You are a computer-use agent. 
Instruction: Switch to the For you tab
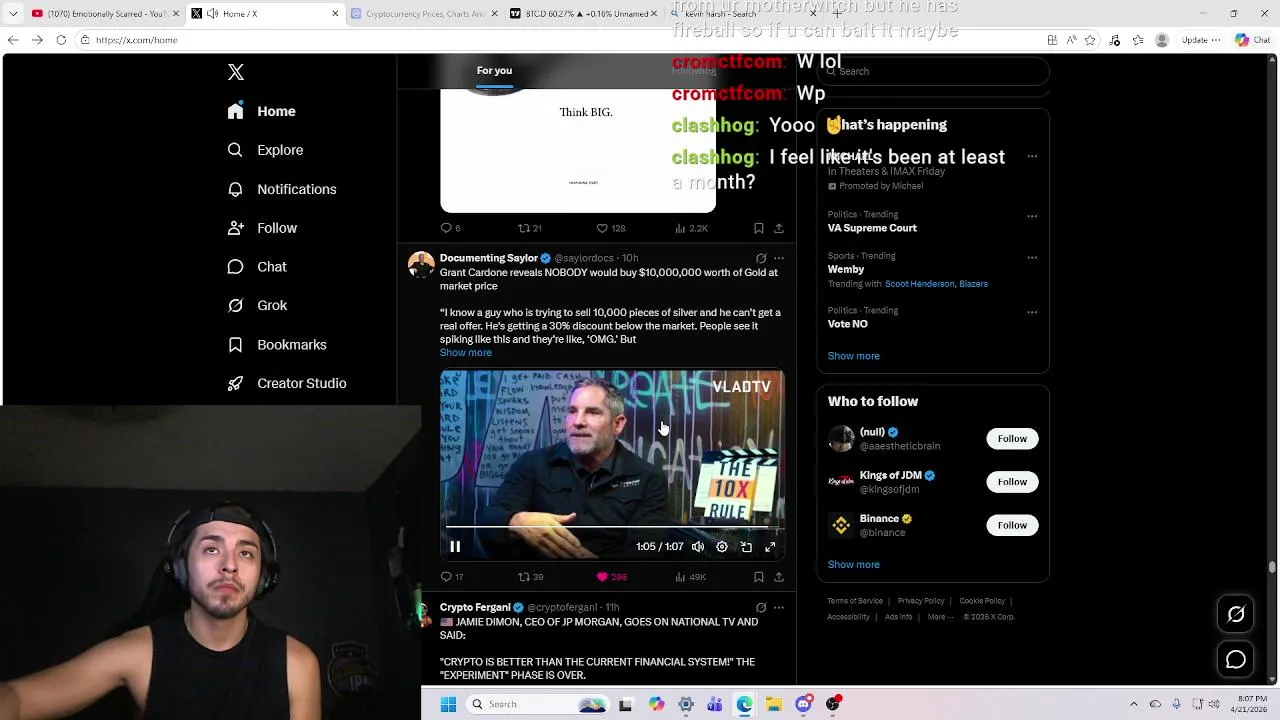[x=494, y=71]
